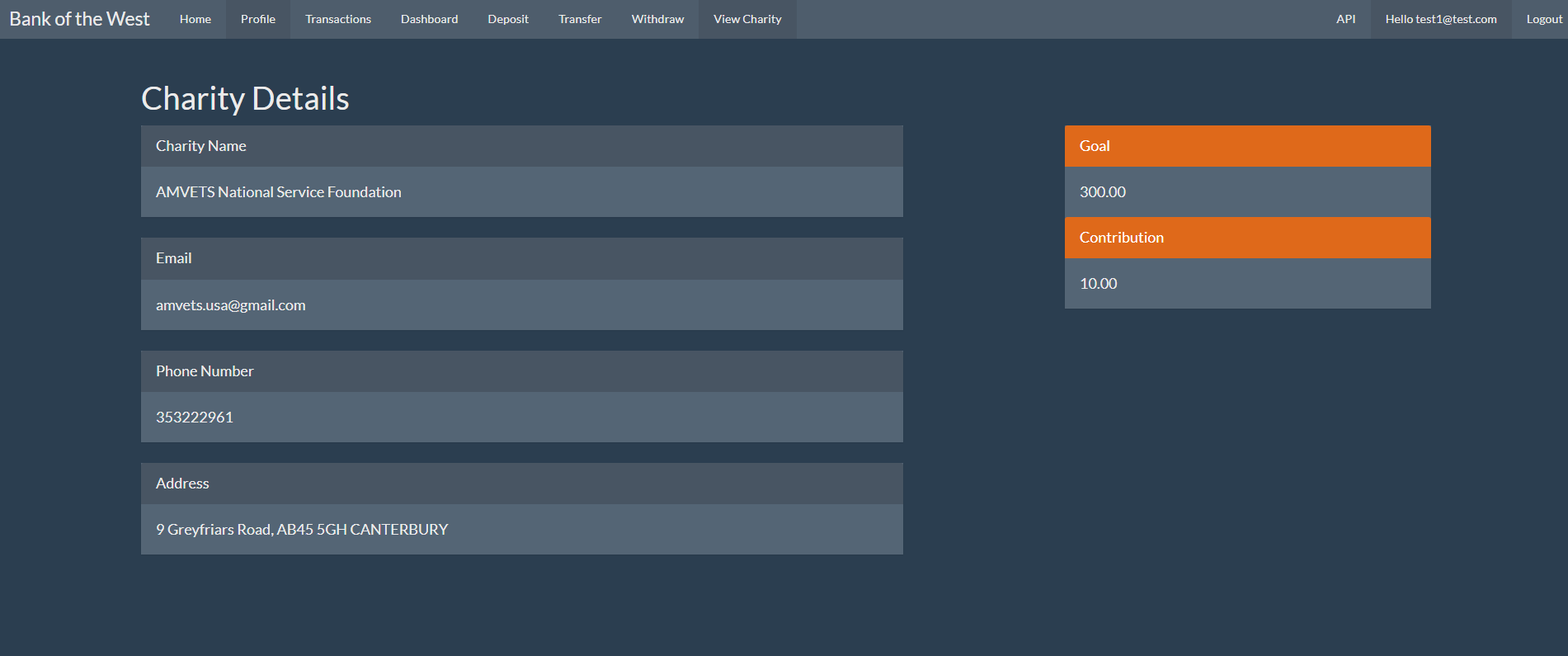Click the Charity Details heading
This screenshot has height=656, width=1568.
click(245, 99)
